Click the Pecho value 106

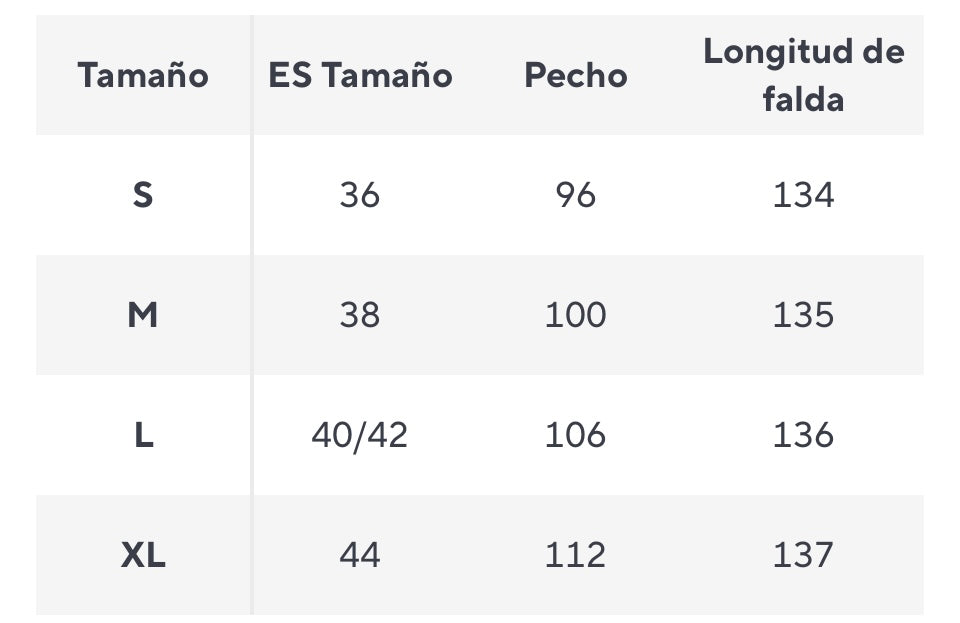pos(576,435)
